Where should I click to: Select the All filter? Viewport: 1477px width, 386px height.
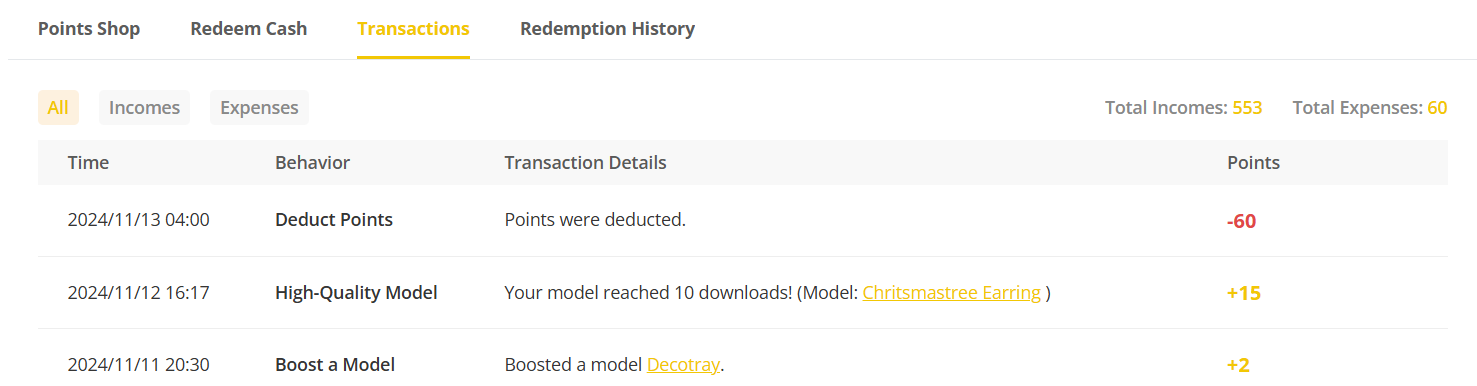pos(58,107)
